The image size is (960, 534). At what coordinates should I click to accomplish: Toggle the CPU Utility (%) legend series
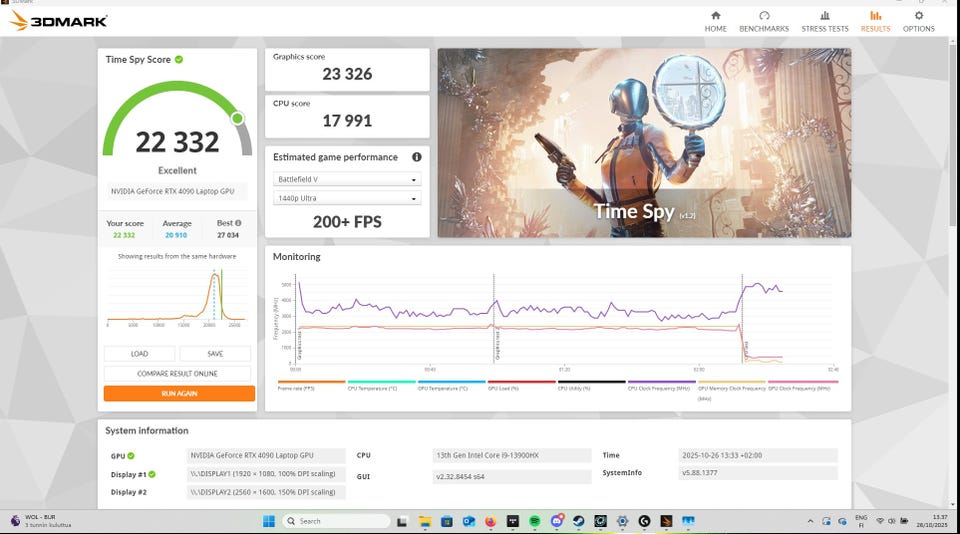[x=591, y=385]
